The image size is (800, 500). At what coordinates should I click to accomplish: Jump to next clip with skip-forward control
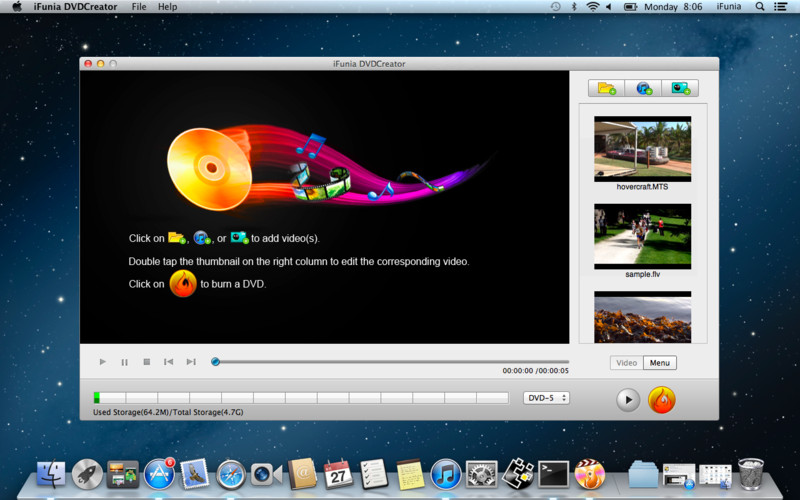pos(191,362)
